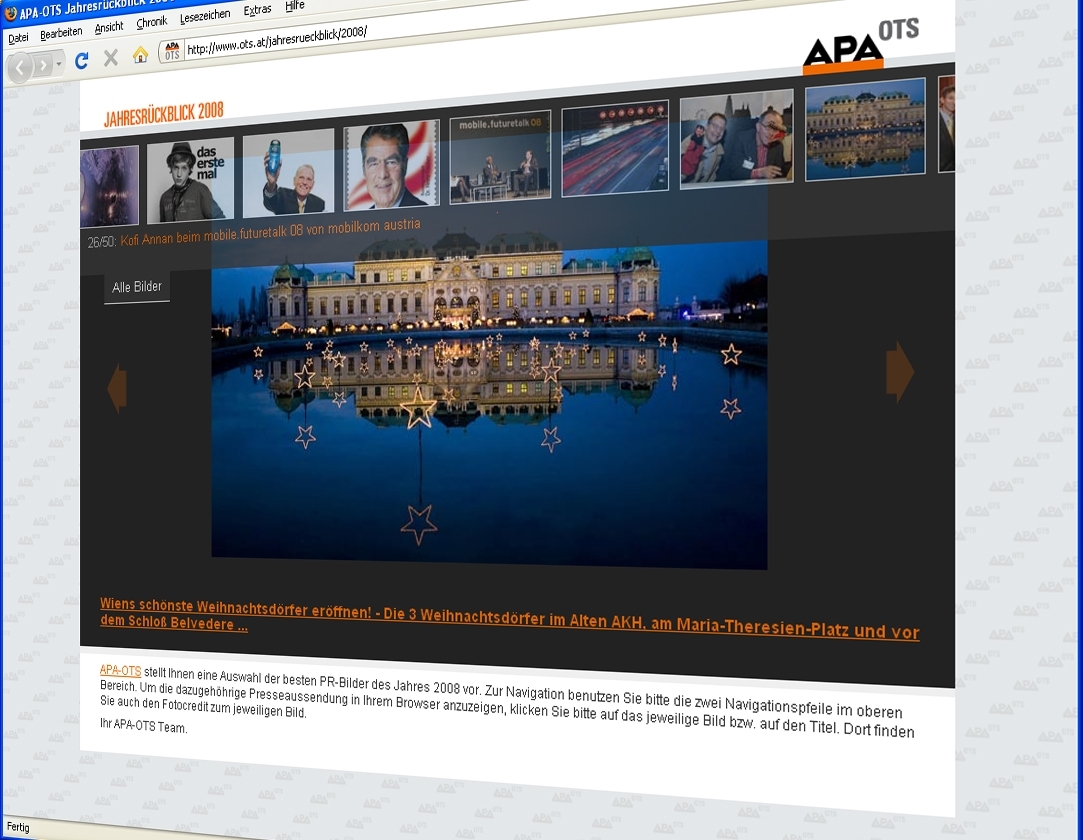Open the Datei menu

[18, 38]
